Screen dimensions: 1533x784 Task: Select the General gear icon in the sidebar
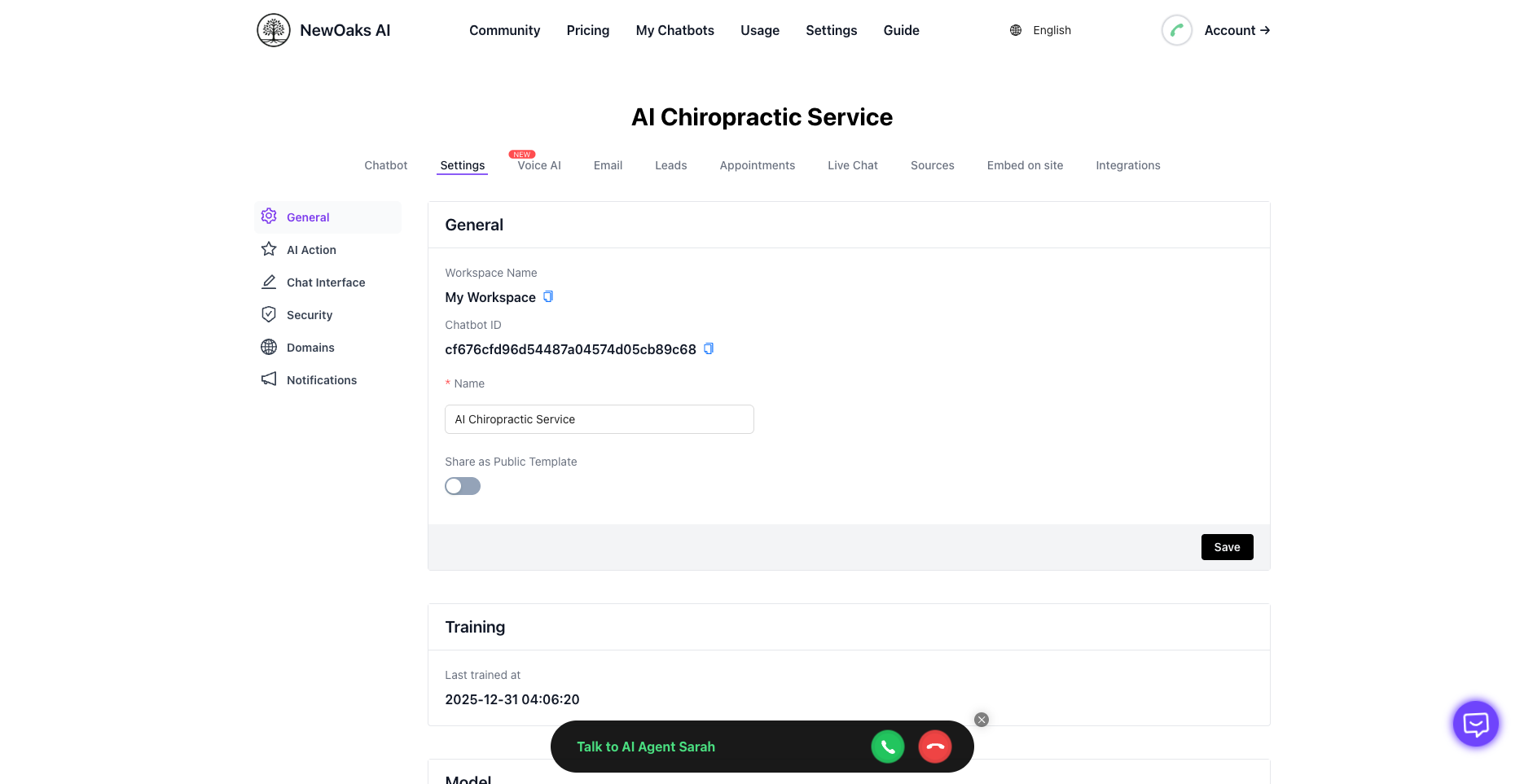pos(269,216)
